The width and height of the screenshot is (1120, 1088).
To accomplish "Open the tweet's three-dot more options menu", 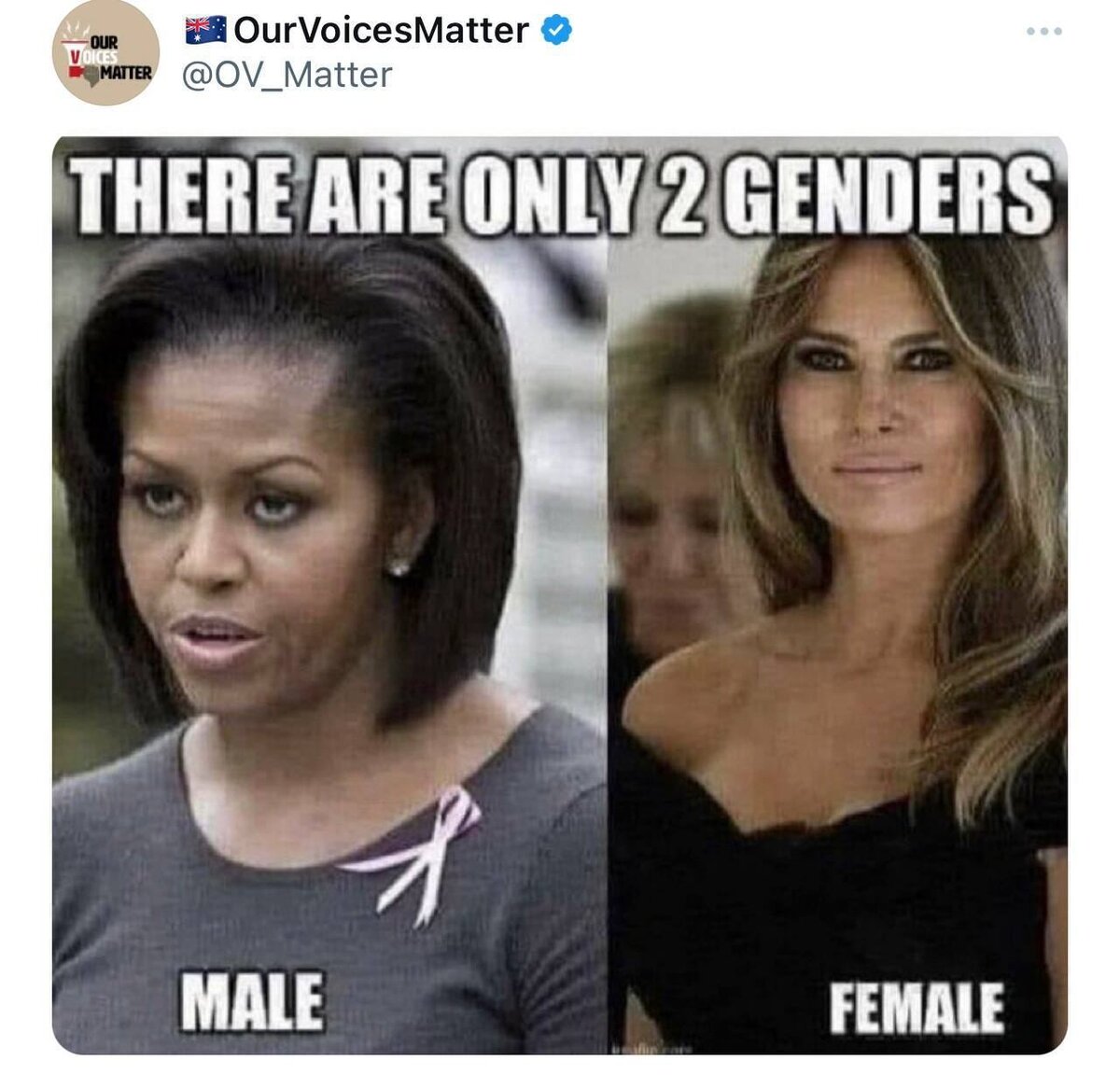I will [x=1043, y=32].
